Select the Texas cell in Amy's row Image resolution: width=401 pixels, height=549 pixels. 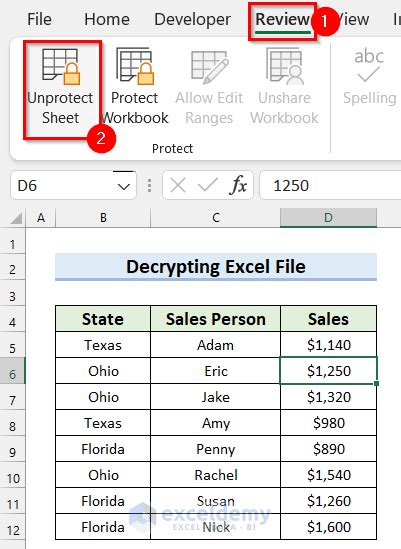(103, 423)
